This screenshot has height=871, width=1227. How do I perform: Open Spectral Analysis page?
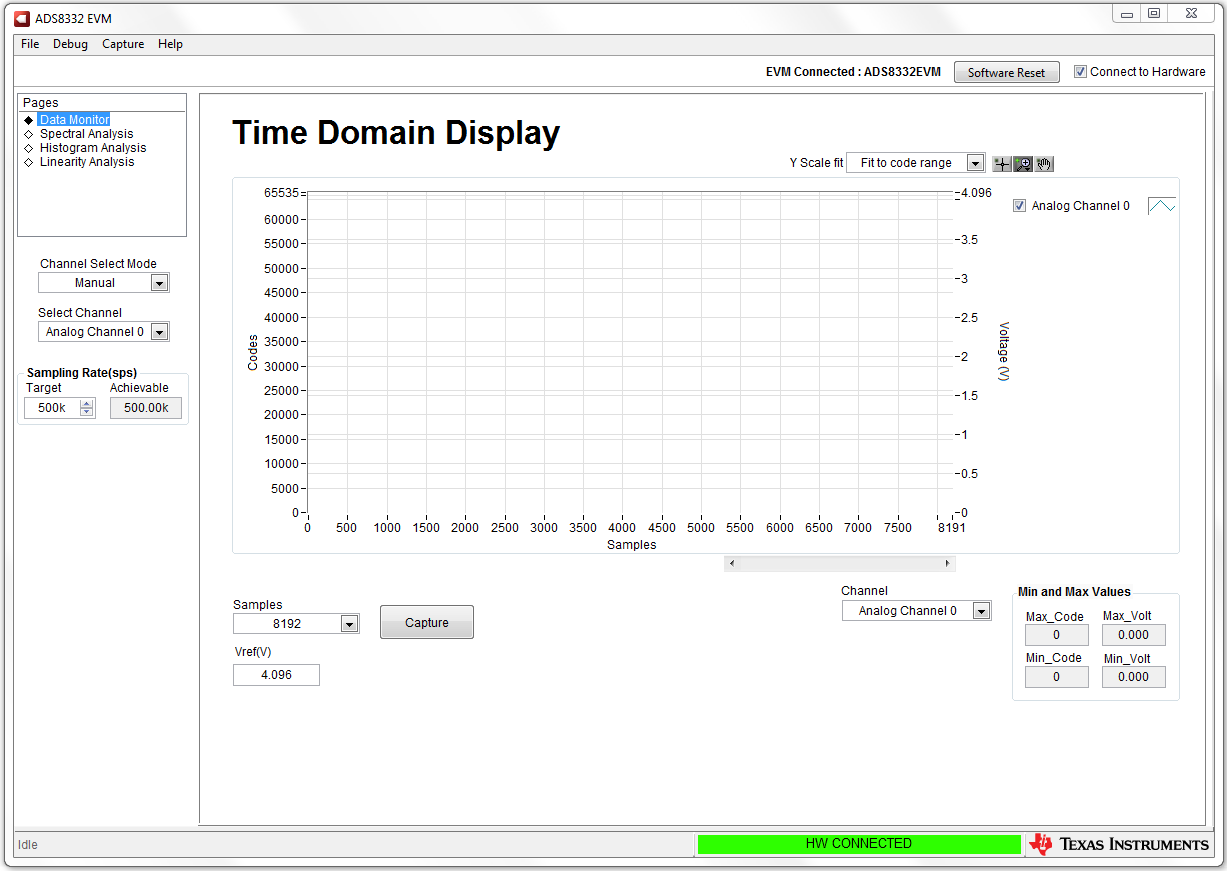[86, 134]
